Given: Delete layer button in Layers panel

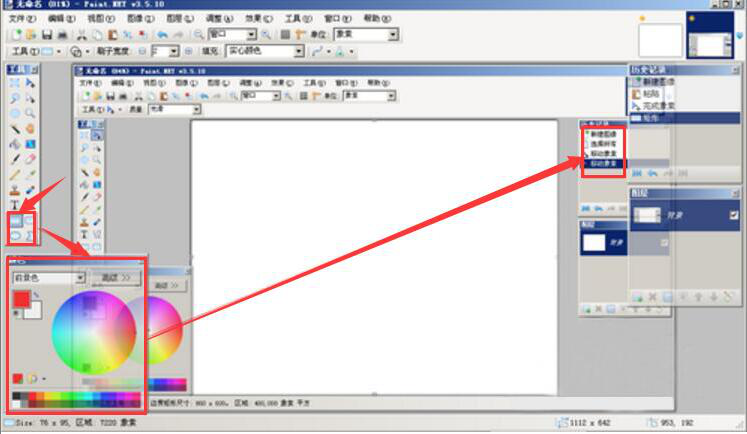Looking at the screenshot, I should tap(652, 297).
